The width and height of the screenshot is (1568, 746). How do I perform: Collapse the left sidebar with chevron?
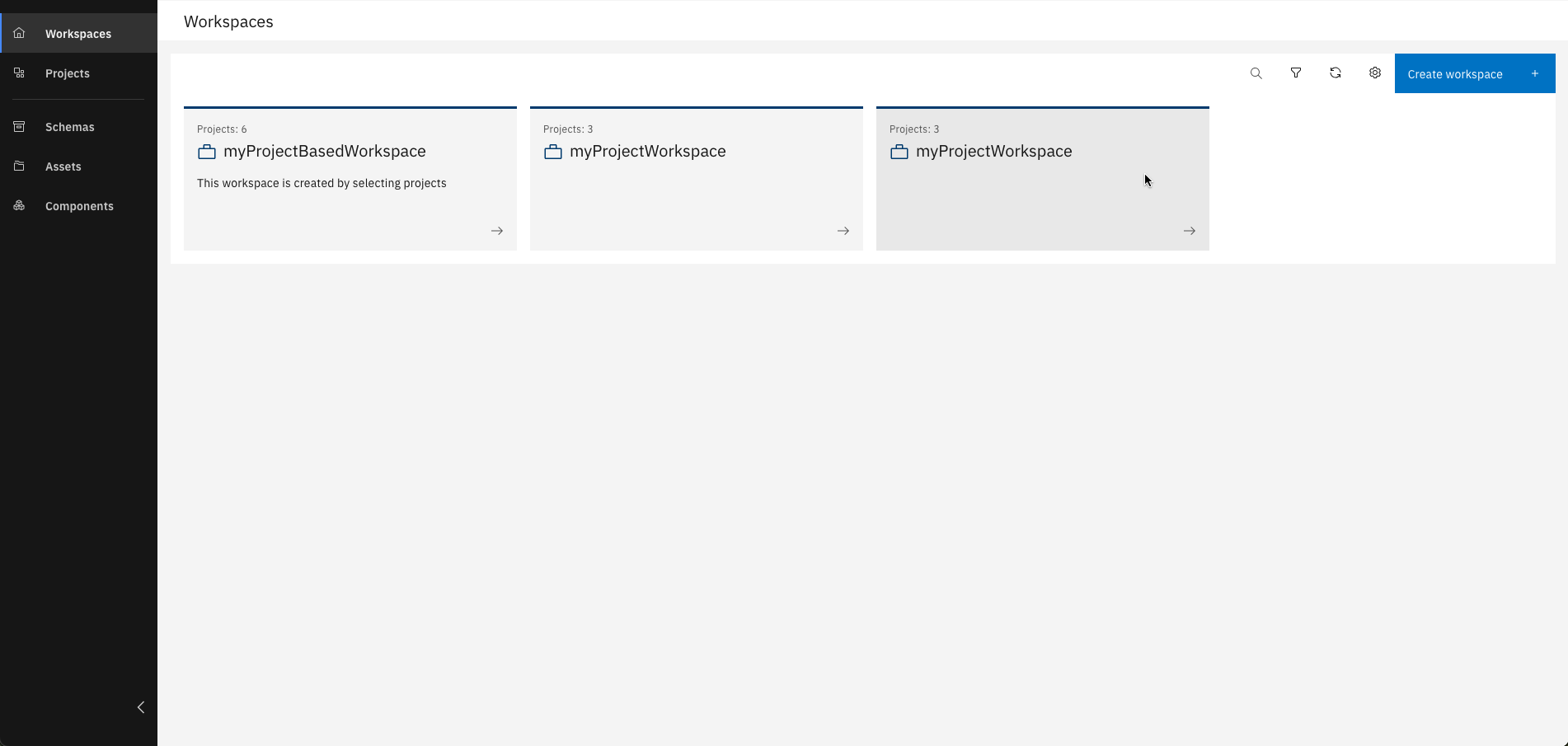point(141,707)
